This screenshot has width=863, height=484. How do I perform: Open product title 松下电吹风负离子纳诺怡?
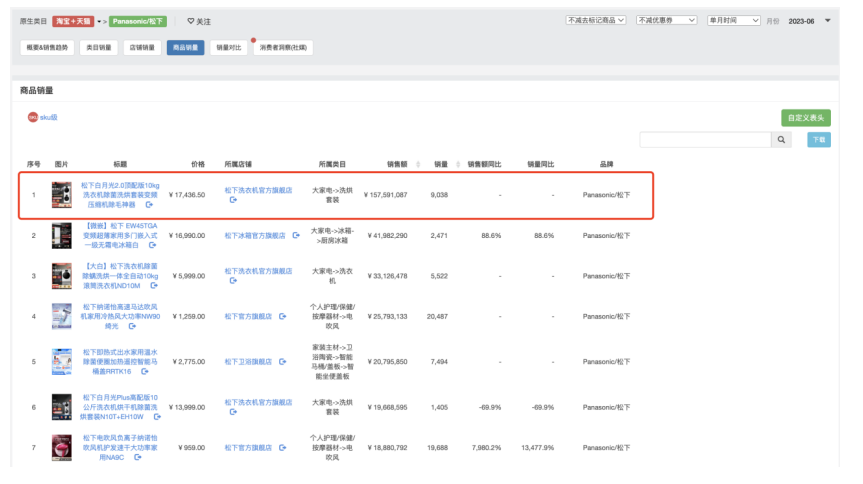[120, 448]
